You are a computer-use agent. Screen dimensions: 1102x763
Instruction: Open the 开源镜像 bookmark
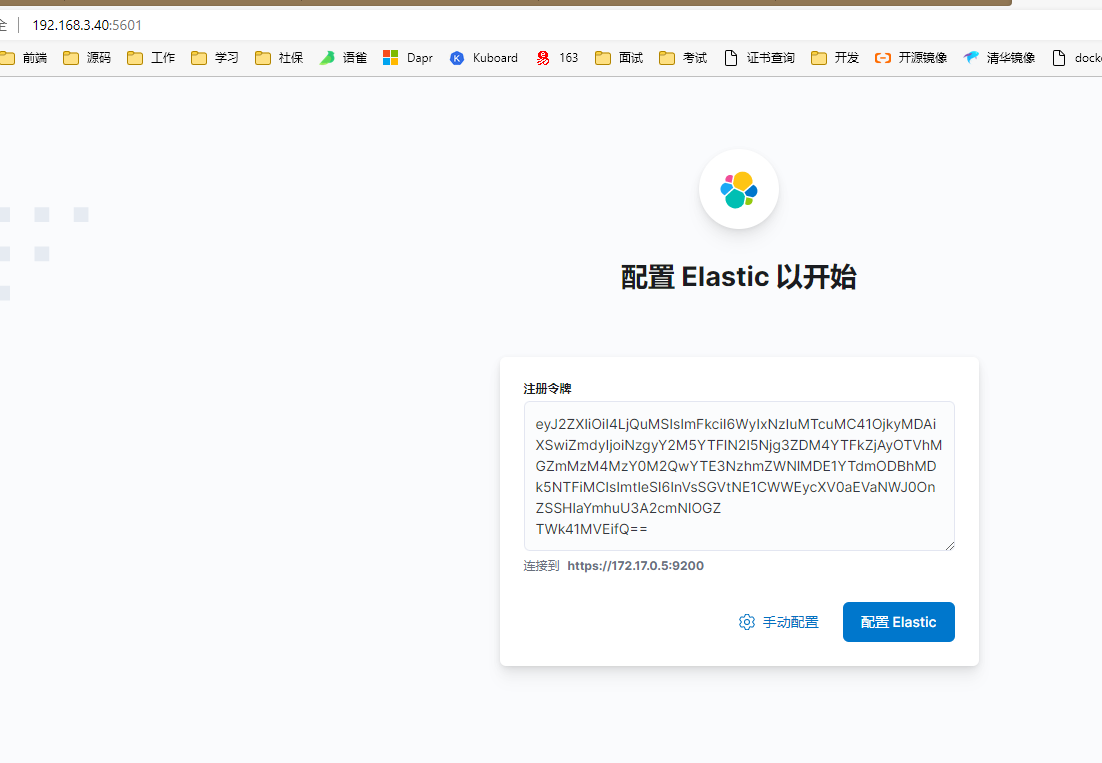(x=911, y=58)
